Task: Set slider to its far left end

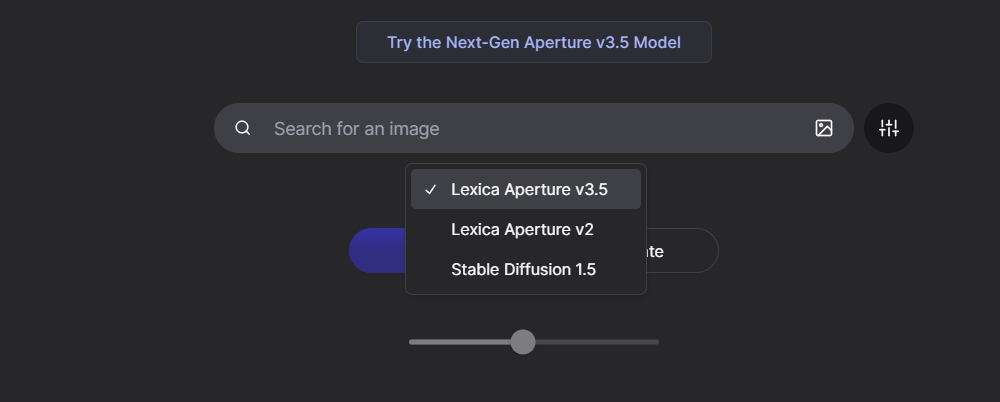Action: pyautogui.click(x=410, y=342)
